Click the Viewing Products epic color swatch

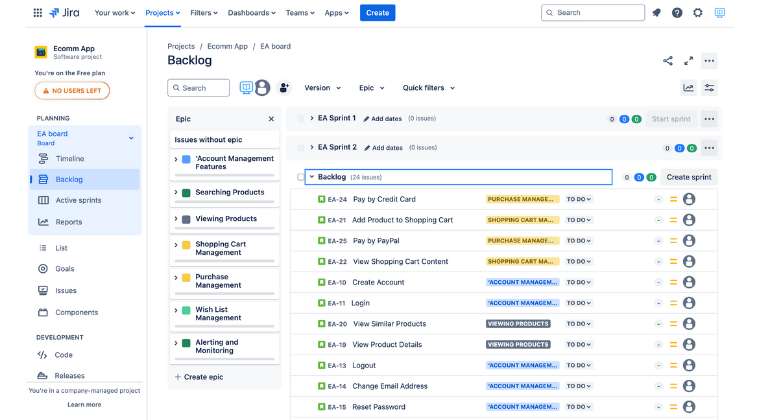pyautogui.click(x=186, y=219)
